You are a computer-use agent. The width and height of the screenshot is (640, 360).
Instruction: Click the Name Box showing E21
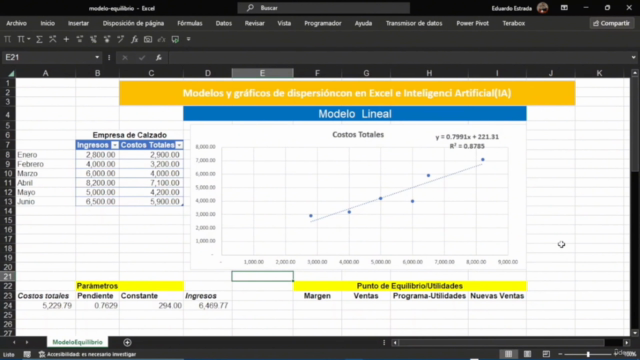coord(48,58)
